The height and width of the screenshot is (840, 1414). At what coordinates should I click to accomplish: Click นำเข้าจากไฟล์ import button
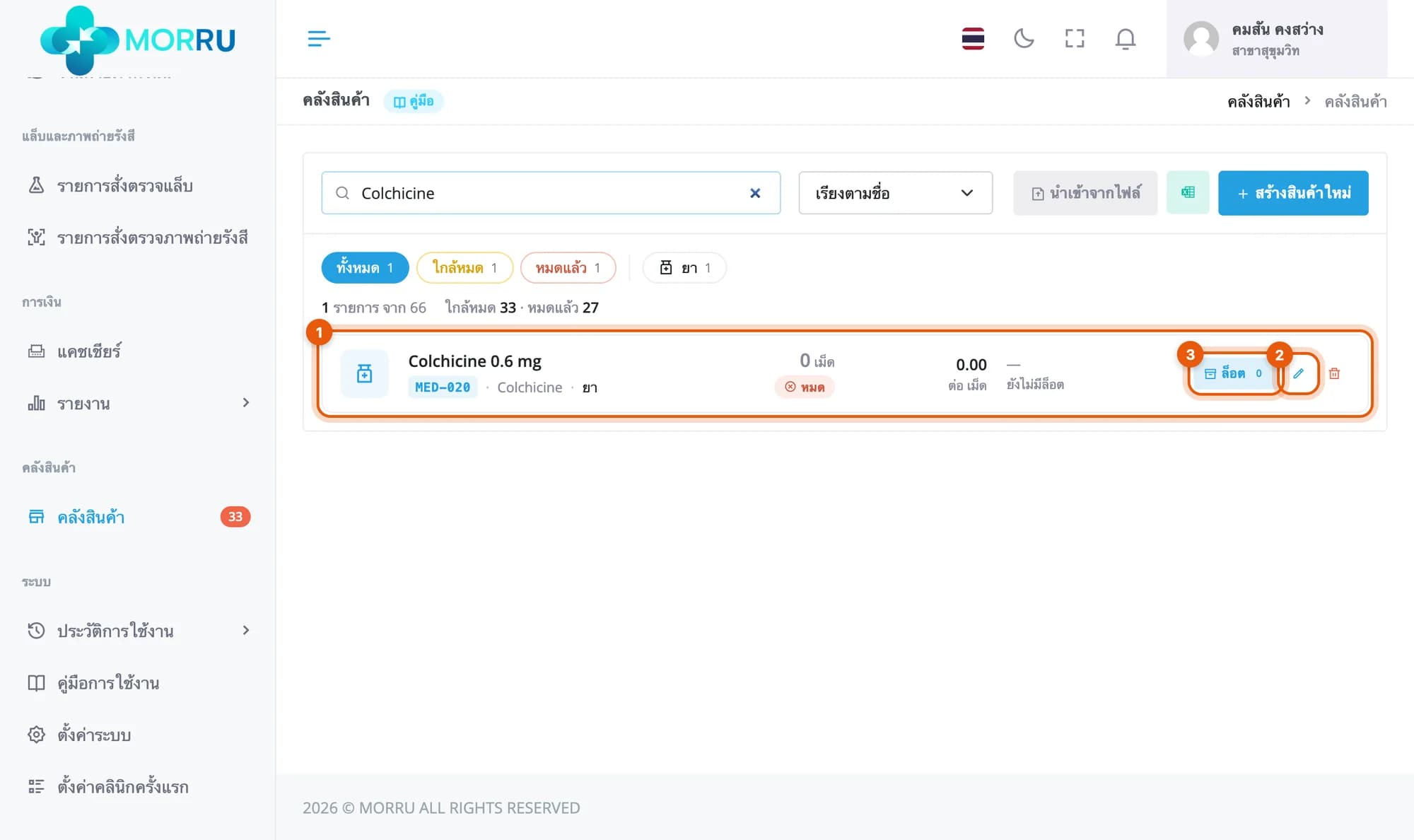tap(1085, 193)
